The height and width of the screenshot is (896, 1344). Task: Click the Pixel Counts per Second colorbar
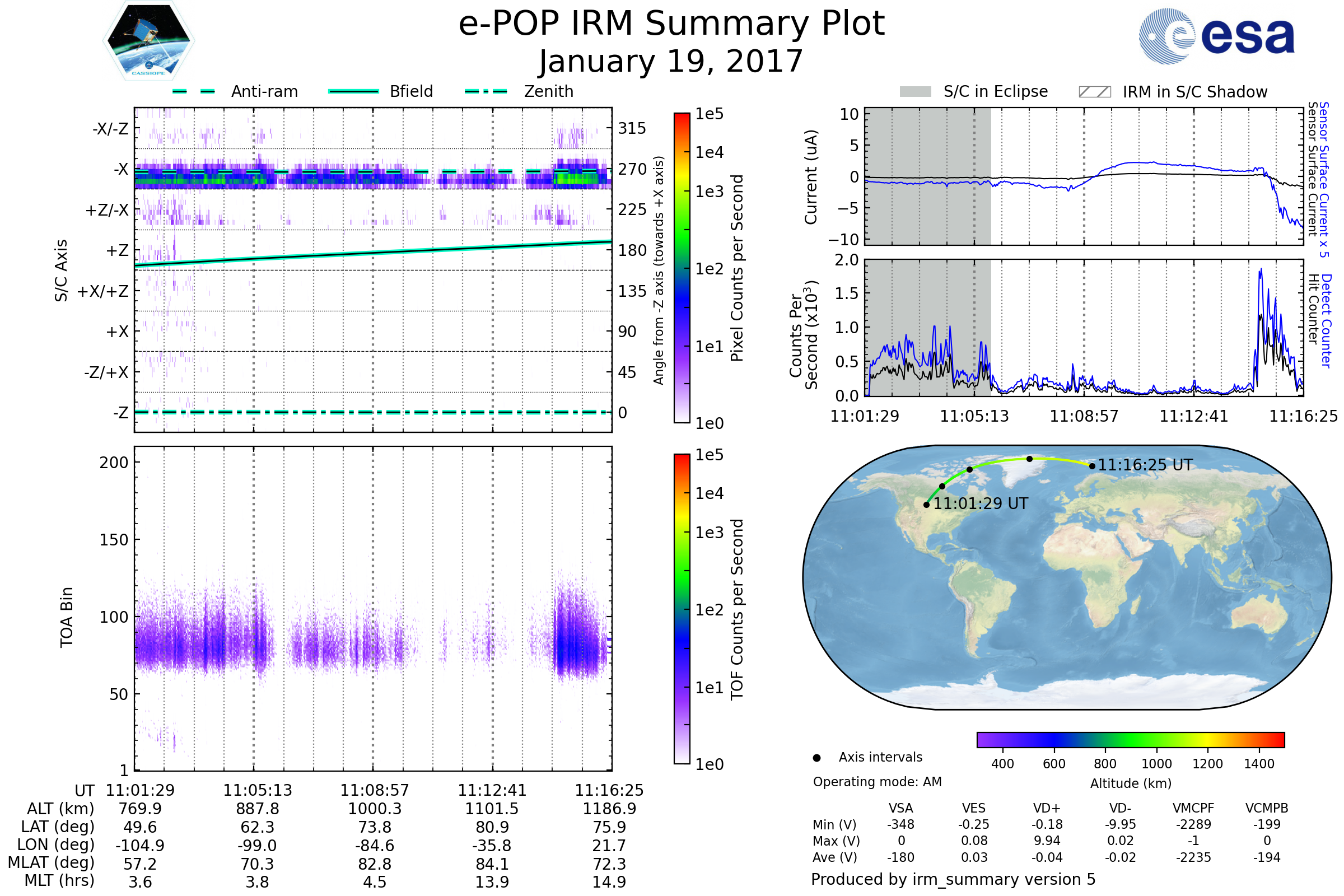point(682,268)
